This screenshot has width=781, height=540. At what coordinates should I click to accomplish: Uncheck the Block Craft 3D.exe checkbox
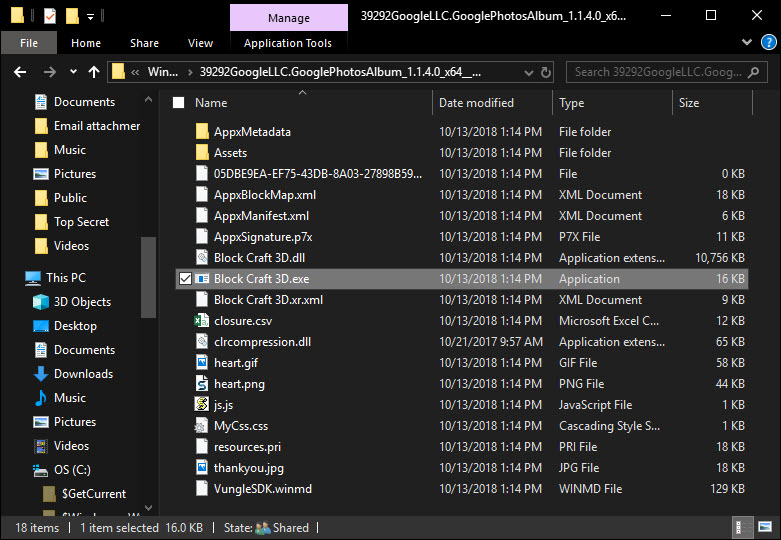[x=183, y=279]
